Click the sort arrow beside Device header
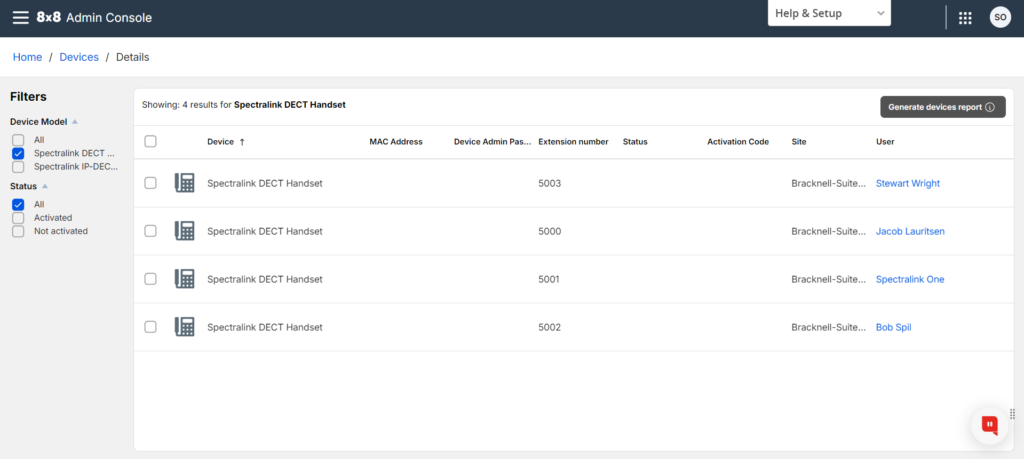 click(242, 142)
